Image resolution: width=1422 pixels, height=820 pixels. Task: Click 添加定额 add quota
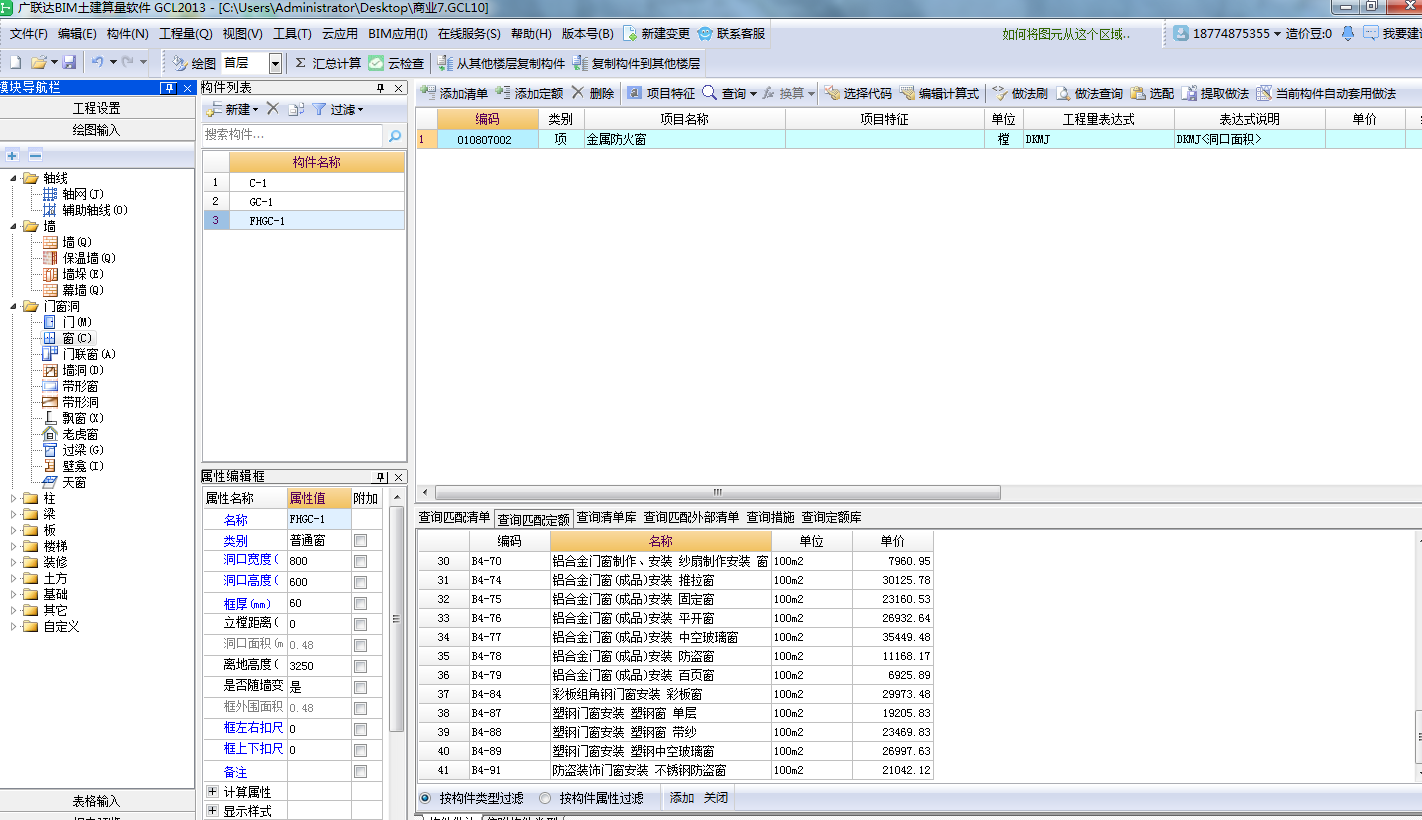coord(530,93)
